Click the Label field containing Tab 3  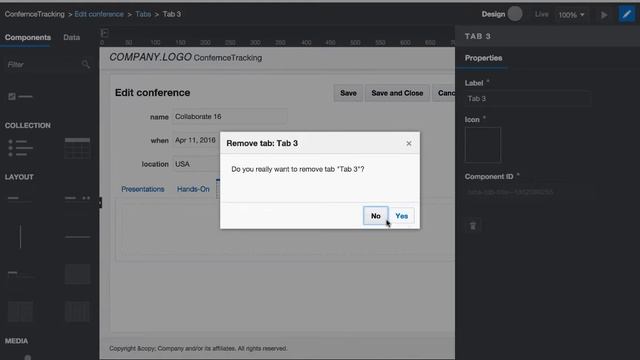point(528,99)
